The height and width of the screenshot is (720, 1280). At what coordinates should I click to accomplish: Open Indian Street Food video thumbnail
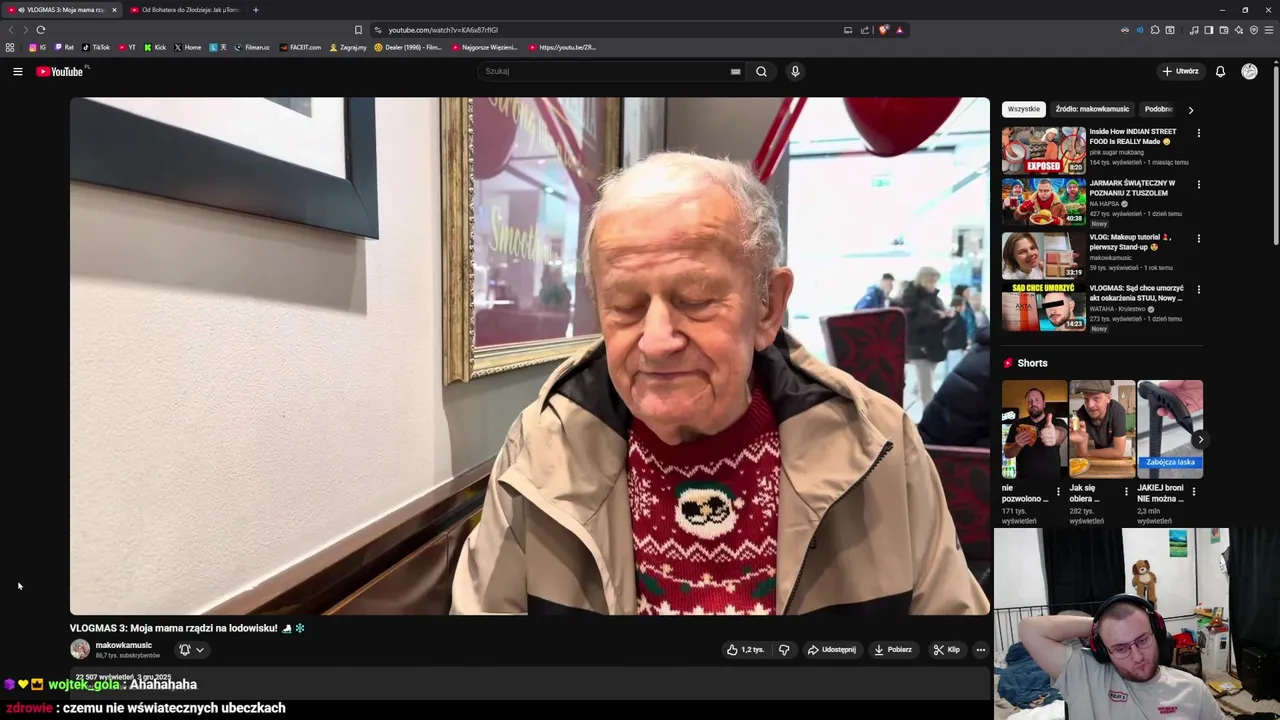pos(1044,150)
